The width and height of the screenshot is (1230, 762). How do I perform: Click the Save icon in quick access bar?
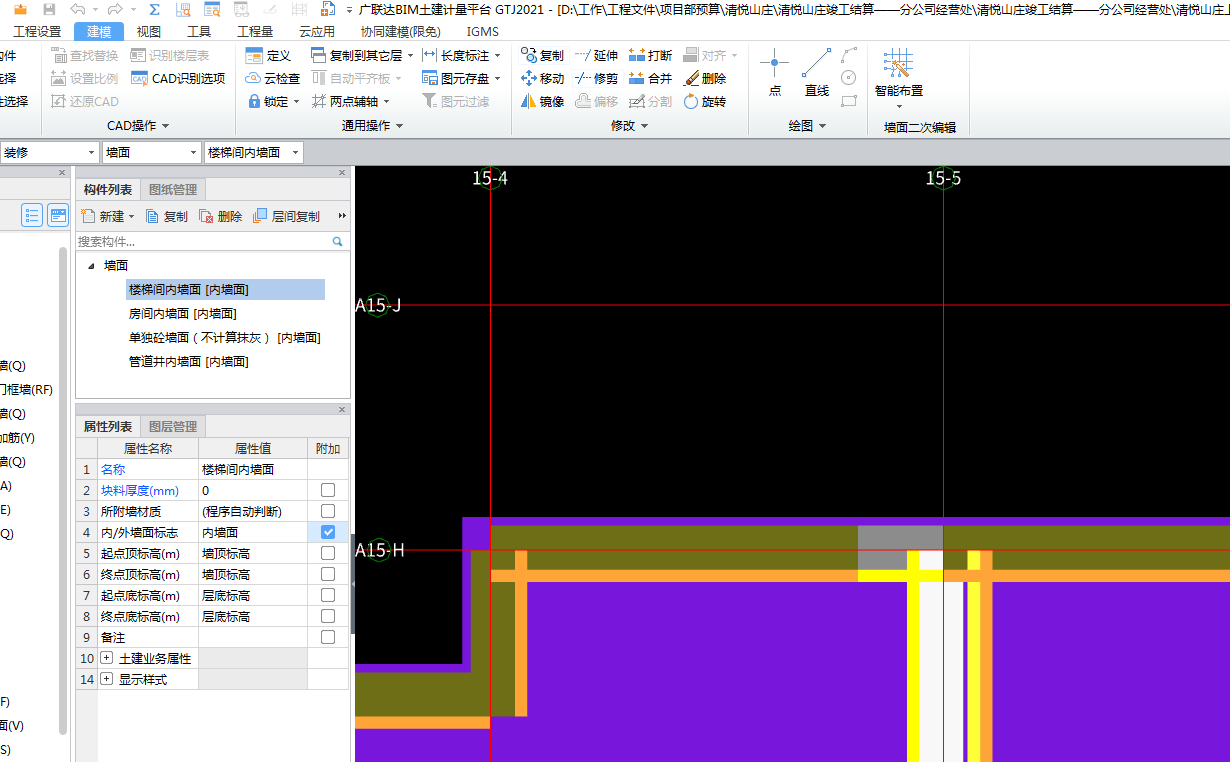49,9
